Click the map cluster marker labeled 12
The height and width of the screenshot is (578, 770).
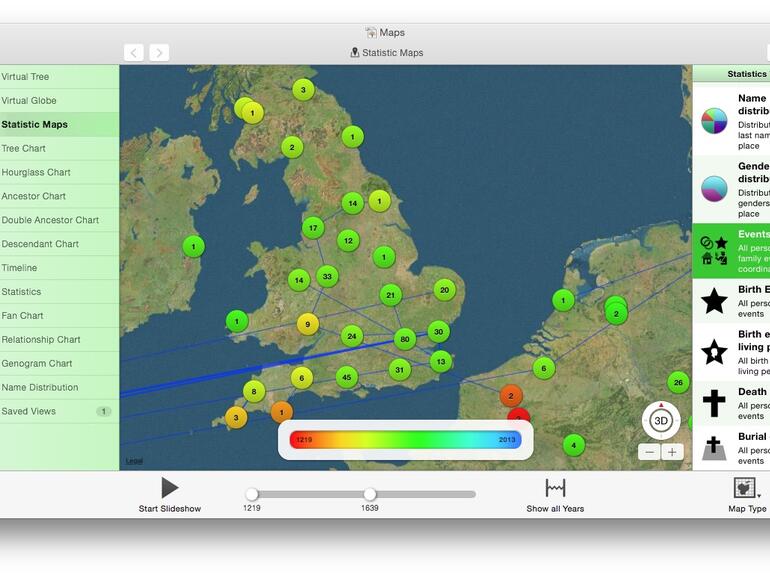[x=348, y=241]
